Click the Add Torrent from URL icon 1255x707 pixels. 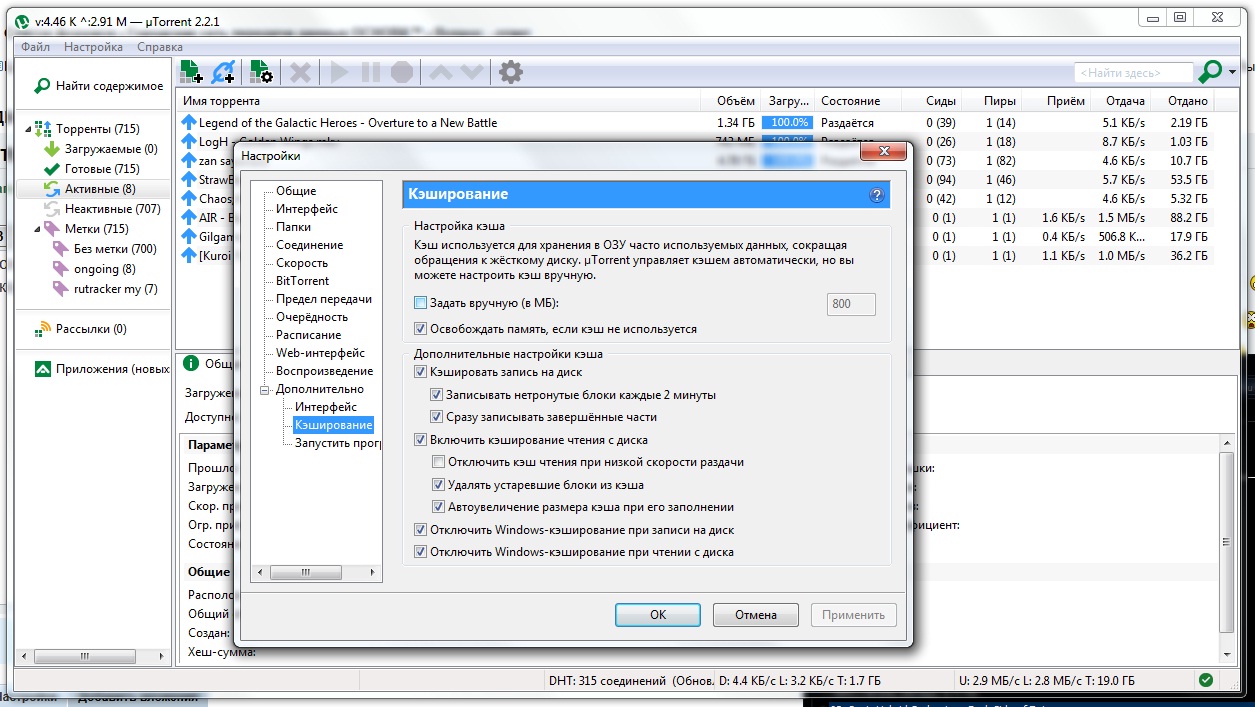coord(224,72)
